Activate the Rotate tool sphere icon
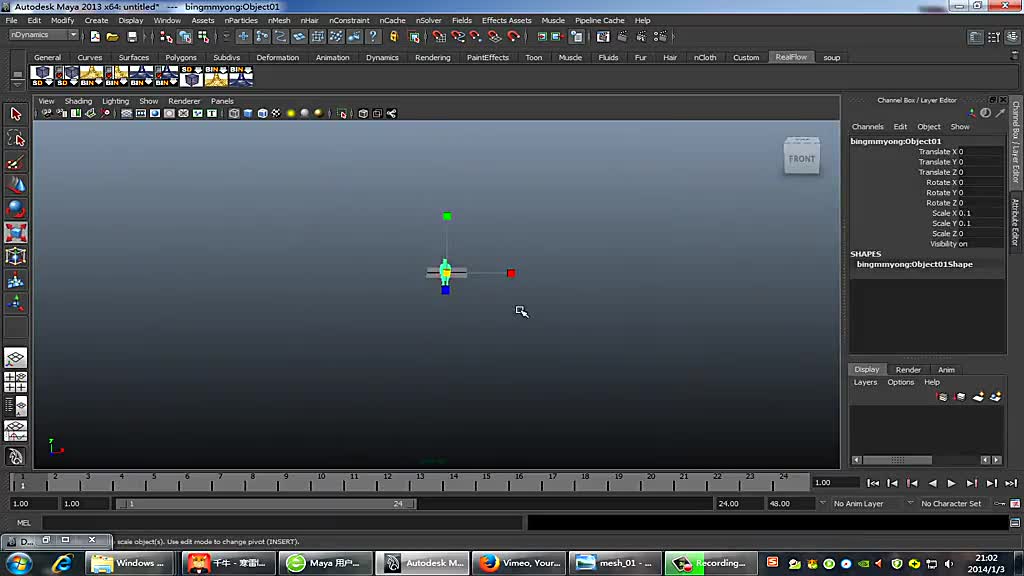Image resolution: width=1024 pixels, height=576 pixels. [16, 209]
